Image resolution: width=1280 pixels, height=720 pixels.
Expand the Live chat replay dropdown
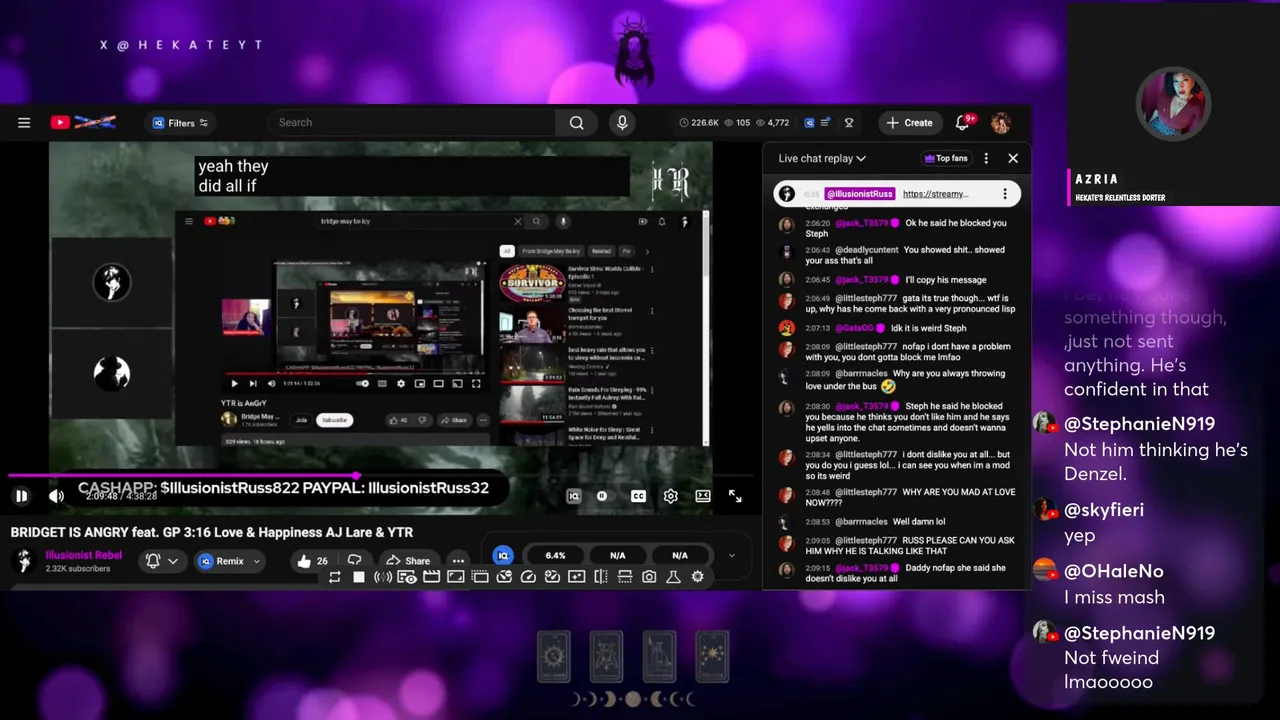coord(822,158)
